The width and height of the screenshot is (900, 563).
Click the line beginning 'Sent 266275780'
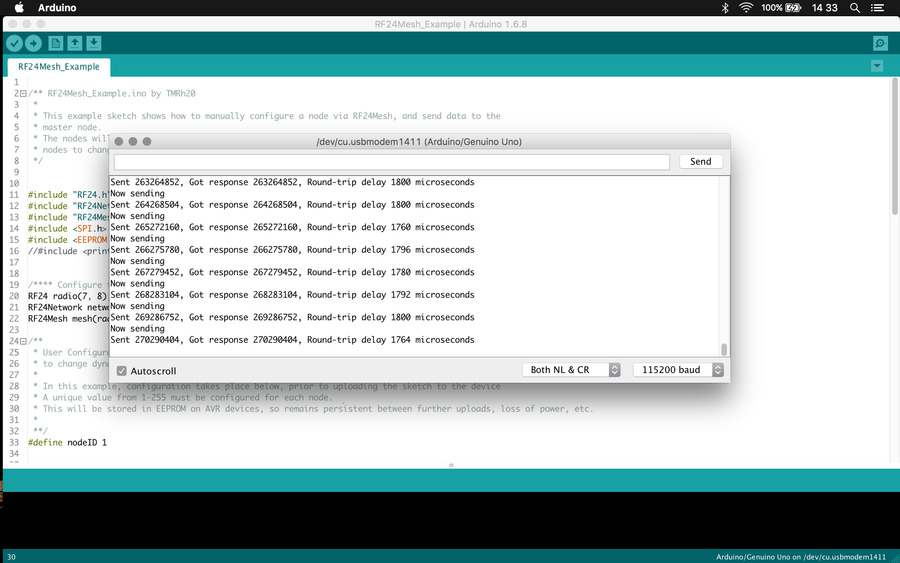[292, 250]
